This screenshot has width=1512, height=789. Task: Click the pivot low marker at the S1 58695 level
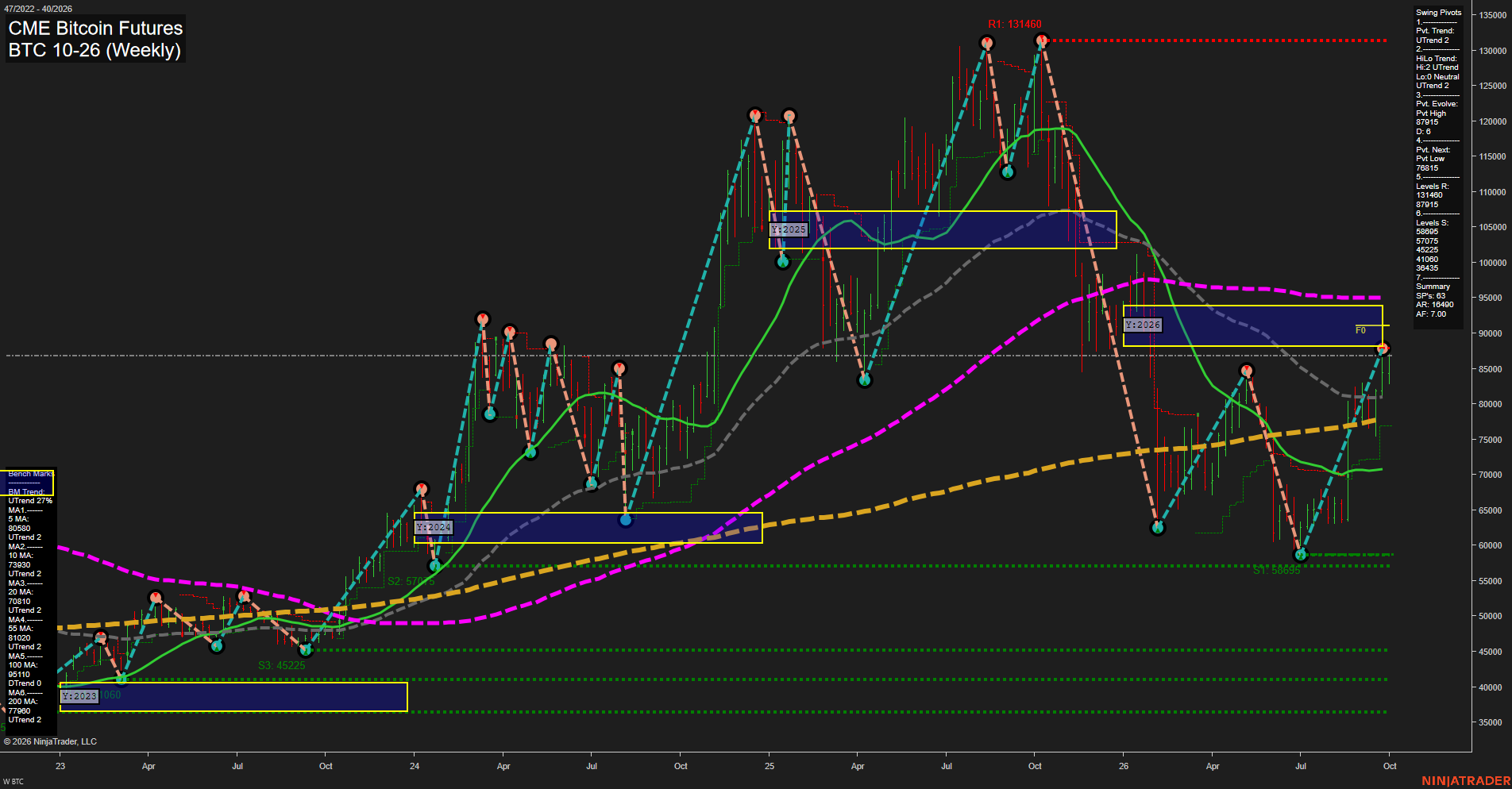click(1301, 555)
